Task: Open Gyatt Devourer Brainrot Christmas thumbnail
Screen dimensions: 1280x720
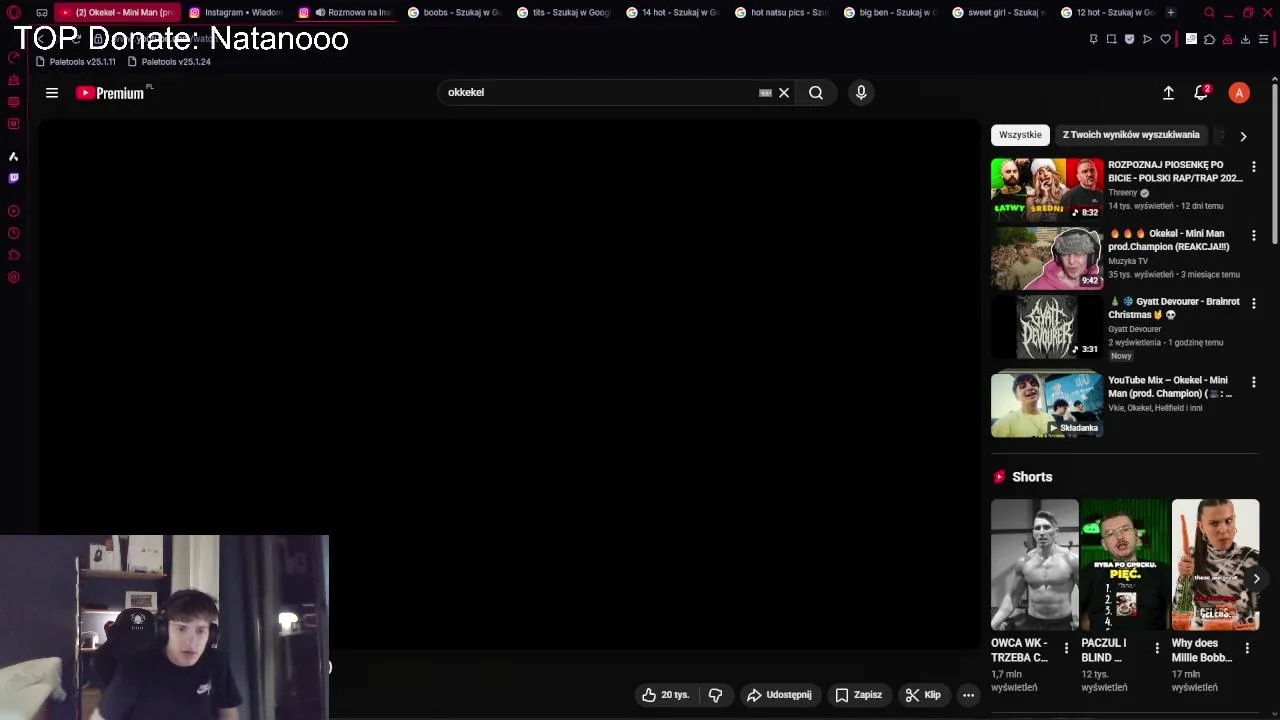Action: [1046, 325]
